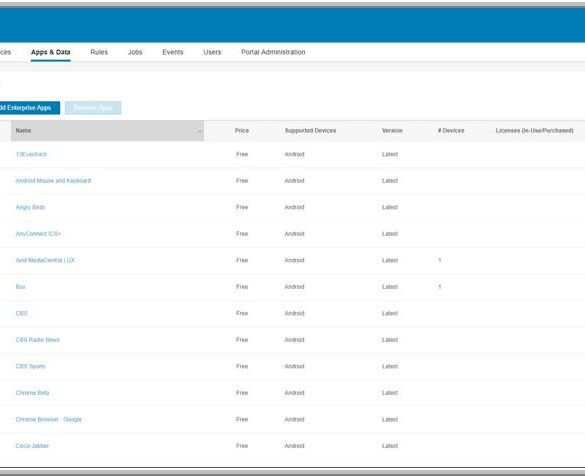Sort by # Devices column header
The height and width of the screenshot is (476, 585).
pyautogui.click(x=451, y=131)
